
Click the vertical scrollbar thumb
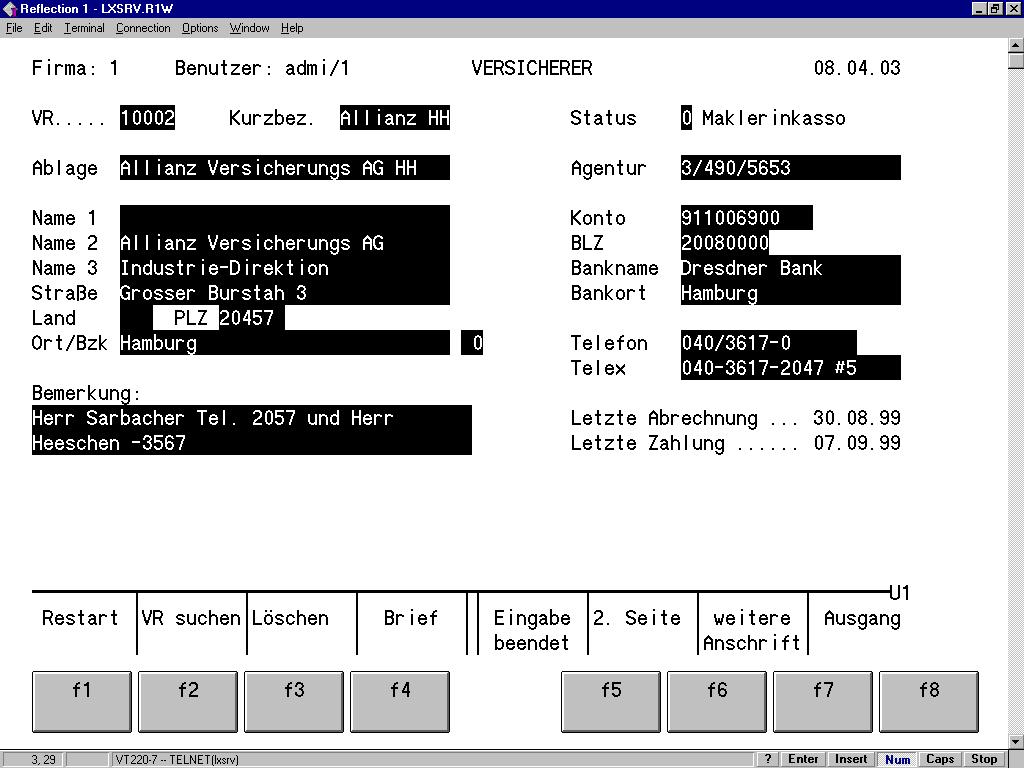(1016, 61)
